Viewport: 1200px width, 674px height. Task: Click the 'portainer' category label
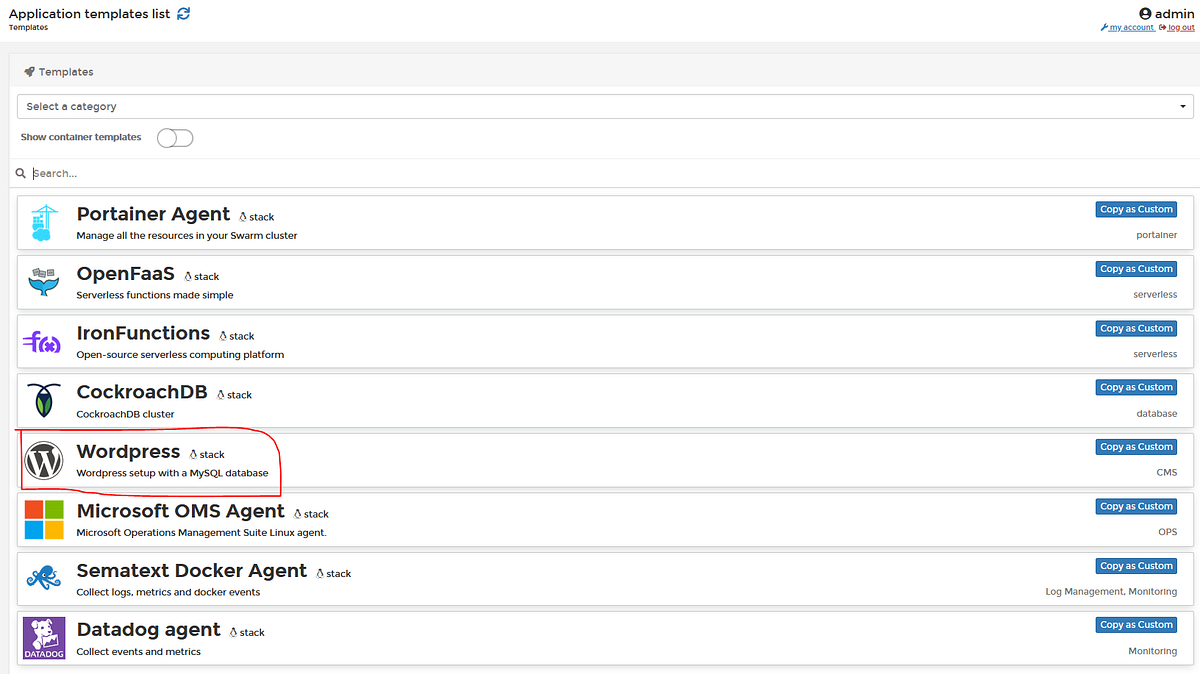pyautogui.click(x=1157, y=235)
